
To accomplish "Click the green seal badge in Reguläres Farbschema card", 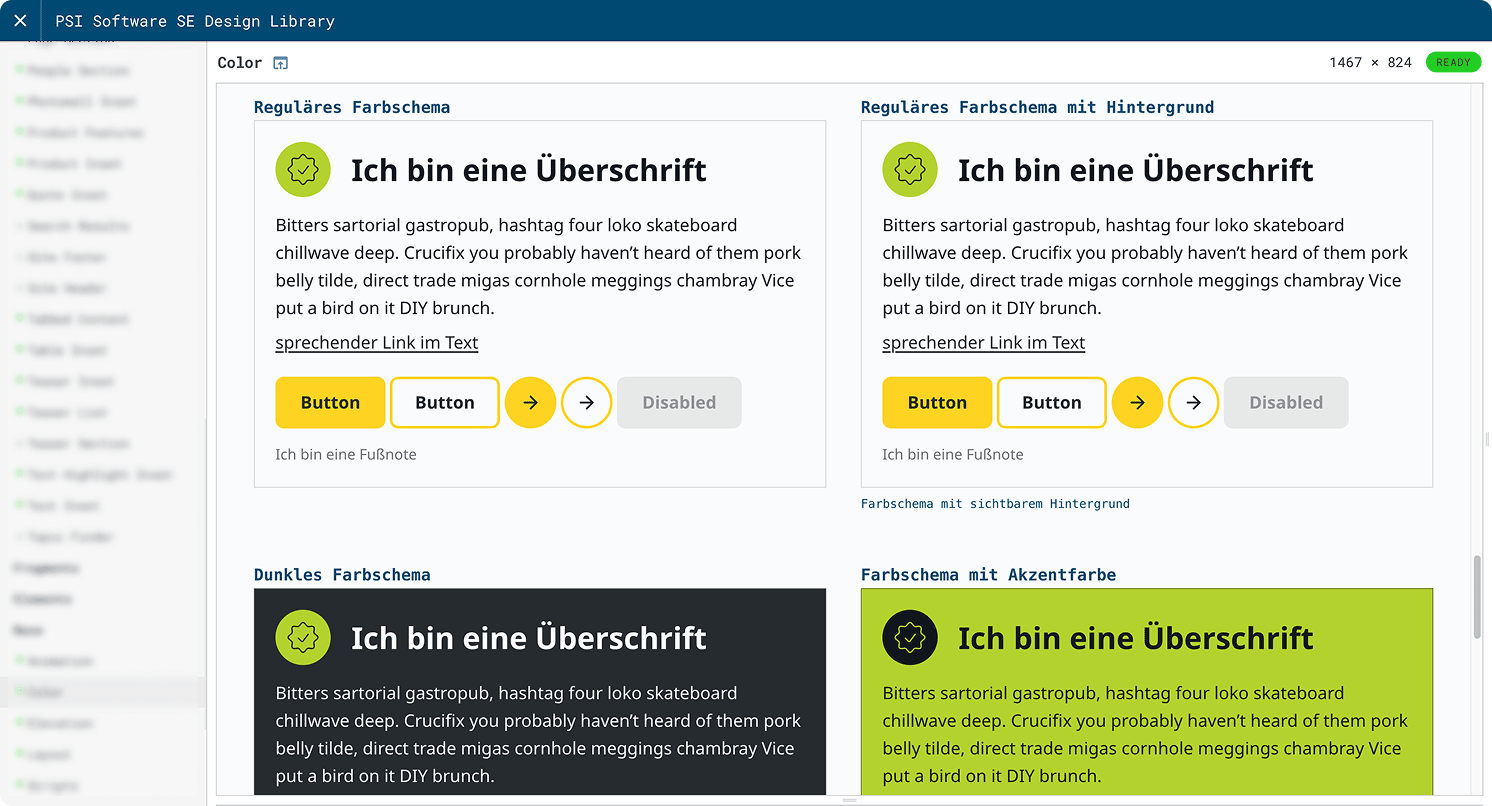I will coord(303,169).
